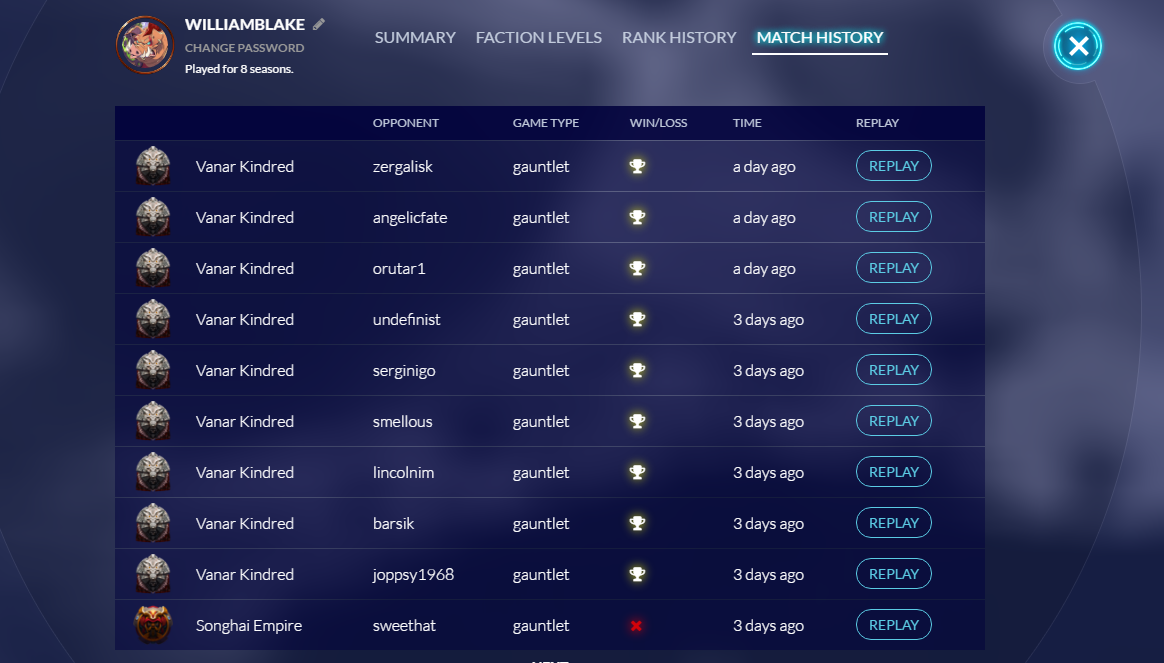Click the GAME TYPE column header

click(x=546, y=123)
